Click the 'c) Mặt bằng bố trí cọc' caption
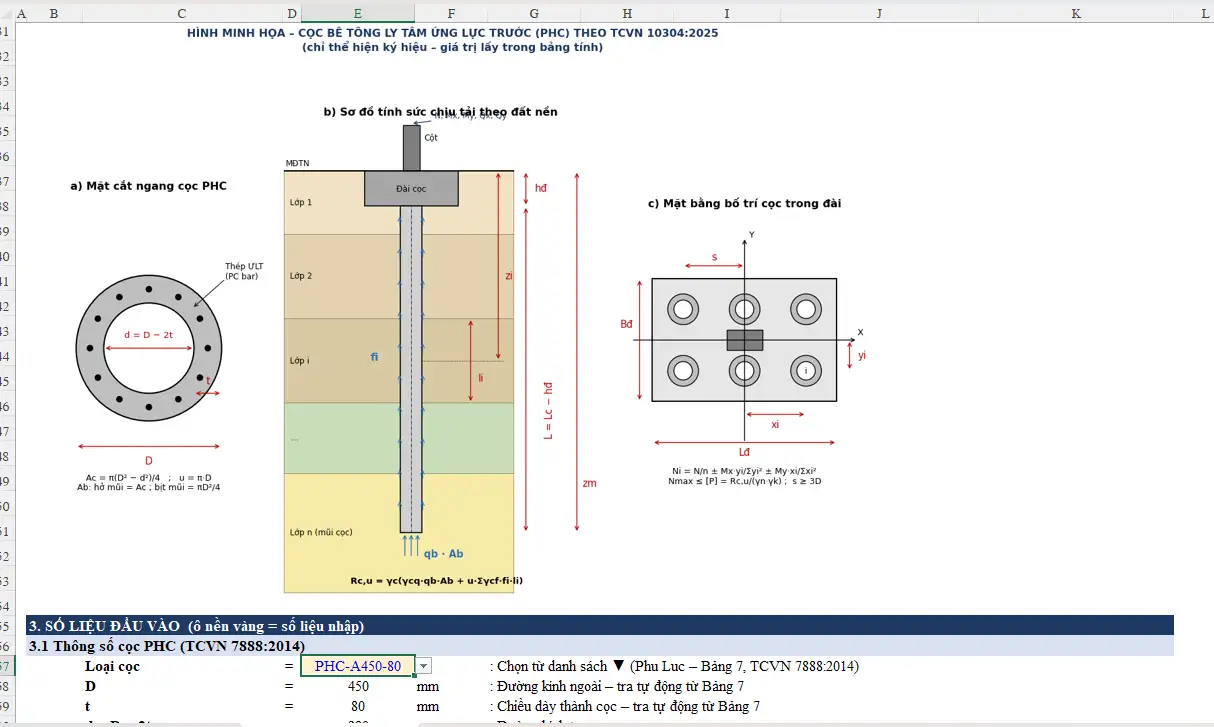The width and height of the screenshot is (1214, 727). 744,204
